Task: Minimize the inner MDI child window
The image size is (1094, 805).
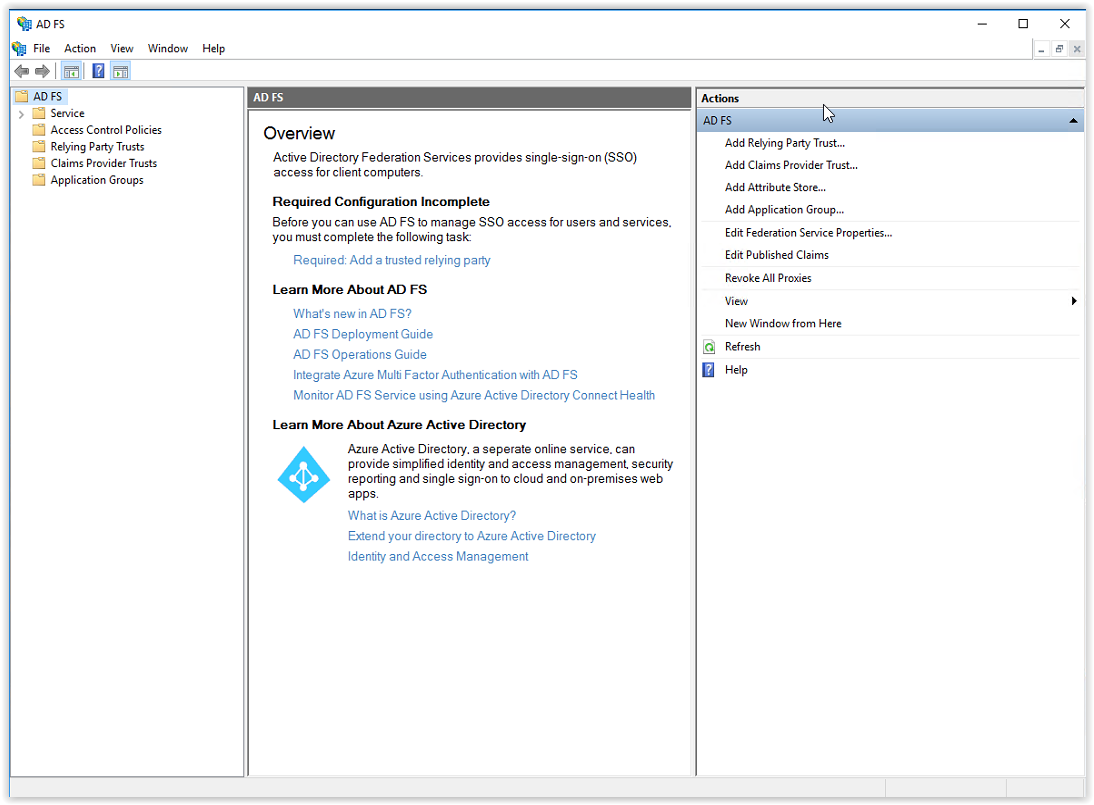Action: pos(1042,49)
